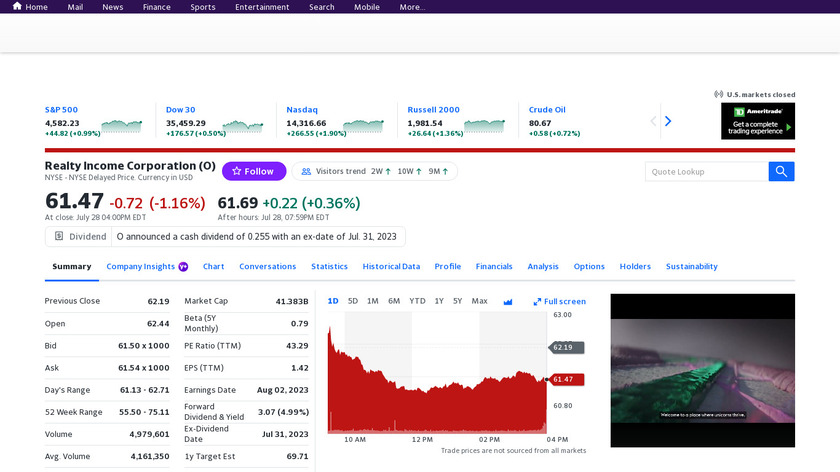Open the S&P 500 index link
Image resolution: width=840 pixels, height=472 pixels.
coord(61,109)
